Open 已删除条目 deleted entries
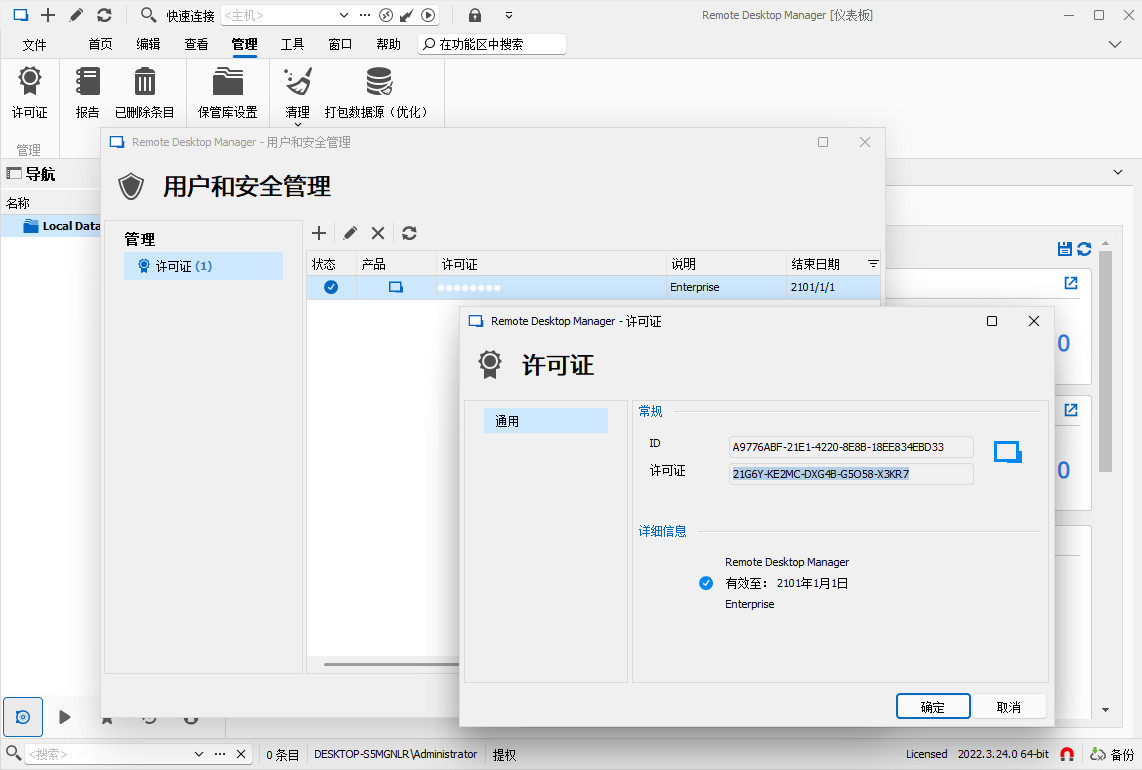Screen dimensions: 1142x770 144,92
